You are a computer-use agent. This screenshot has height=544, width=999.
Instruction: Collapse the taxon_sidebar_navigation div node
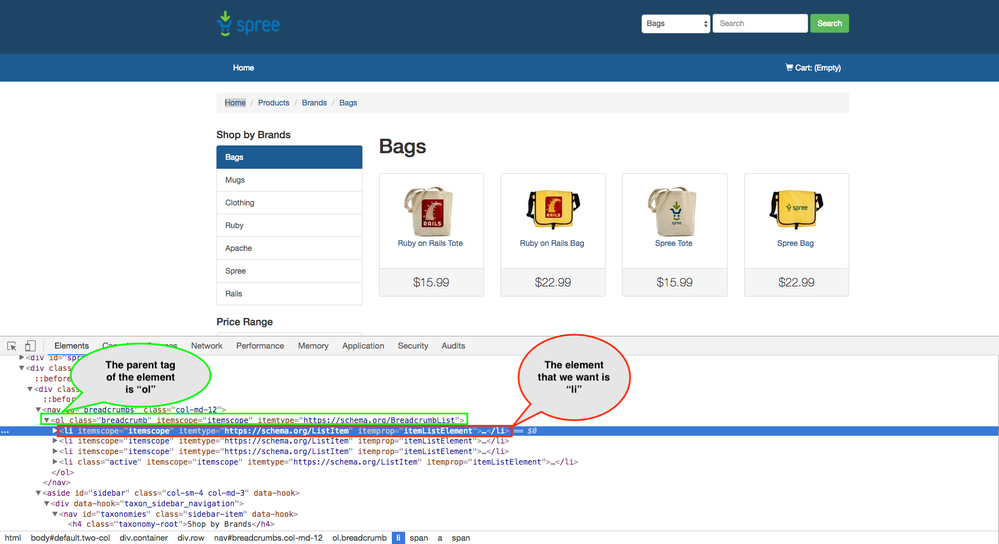[47, 503]
